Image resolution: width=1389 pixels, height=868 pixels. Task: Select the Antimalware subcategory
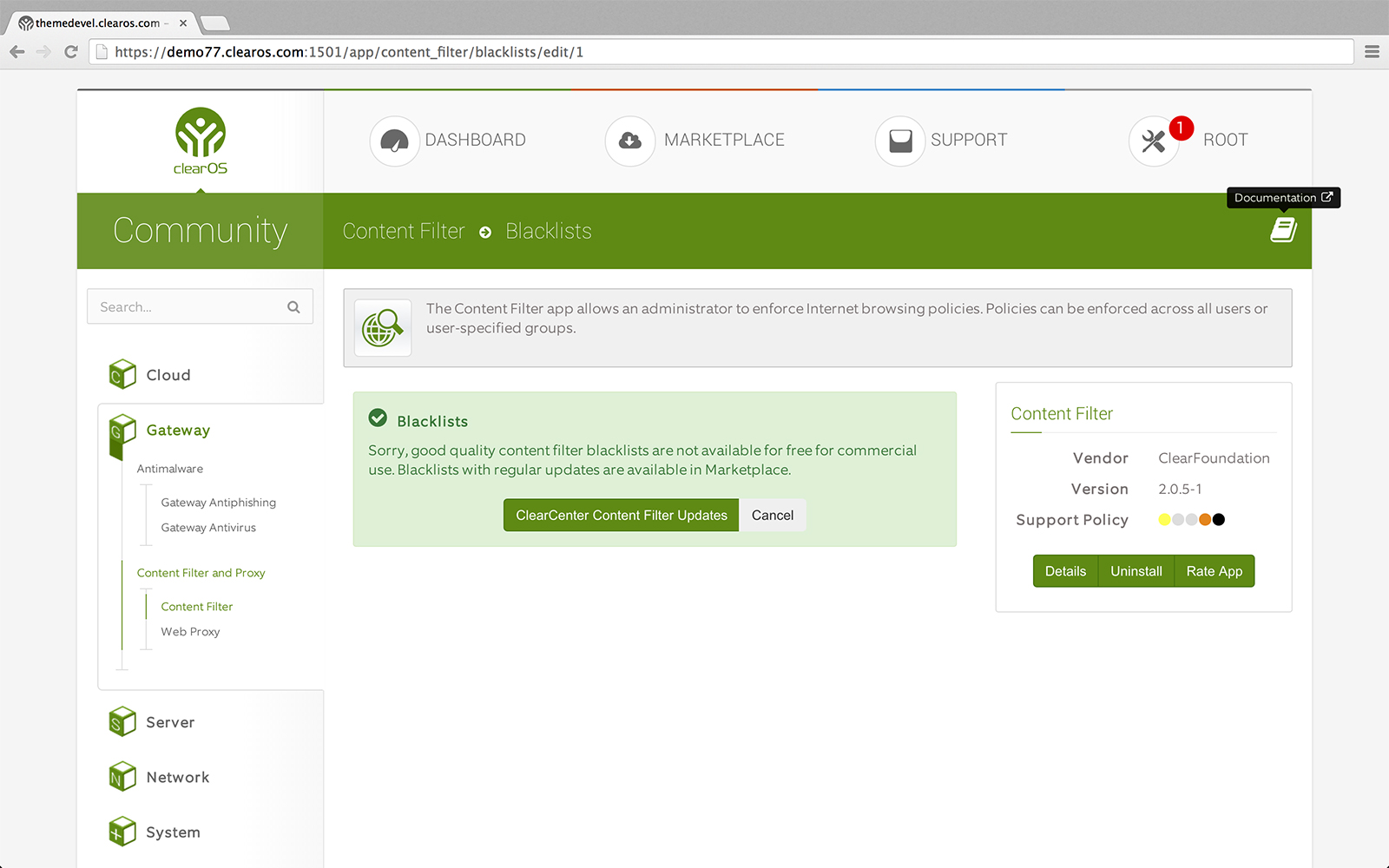tap(170, 469)
